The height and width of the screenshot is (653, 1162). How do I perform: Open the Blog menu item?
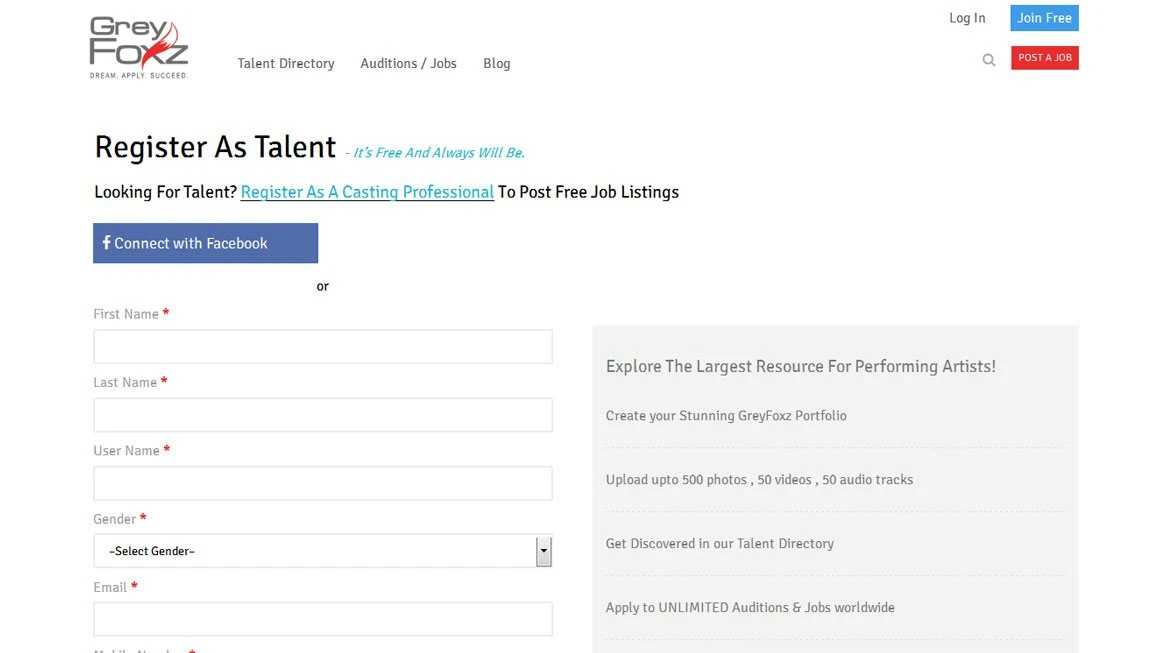click(x=497, y=63)
